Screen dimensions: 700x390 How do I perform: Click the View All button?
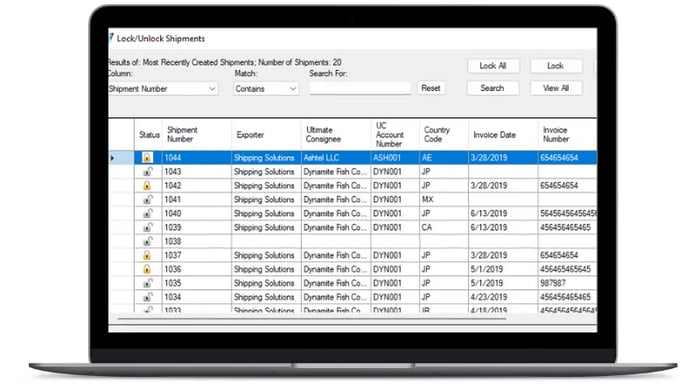pos(556,88)
